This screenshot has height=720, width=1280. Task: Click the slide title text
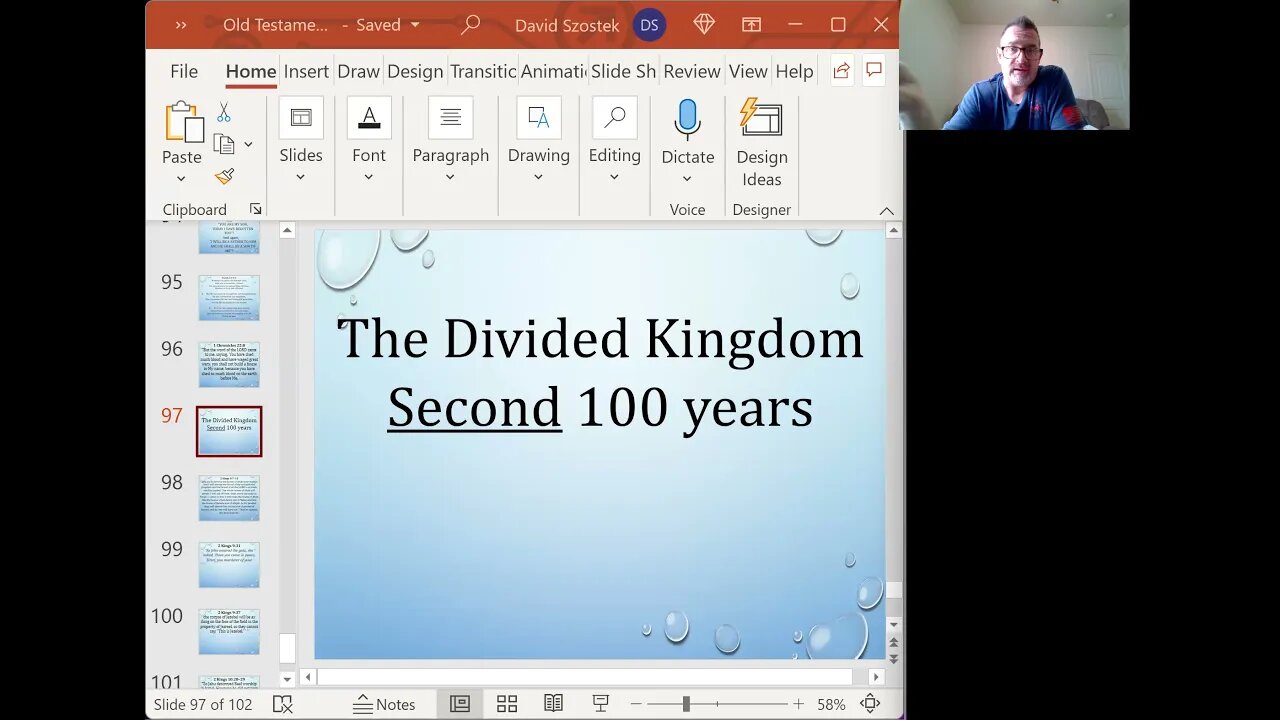pos(600,372)
